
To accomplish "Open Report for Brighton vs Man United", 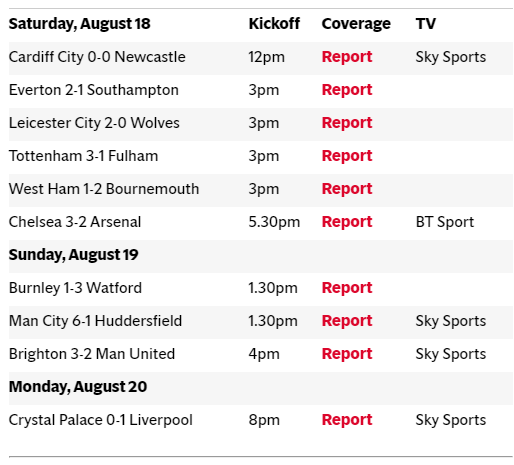I will (x=347, y=354).
